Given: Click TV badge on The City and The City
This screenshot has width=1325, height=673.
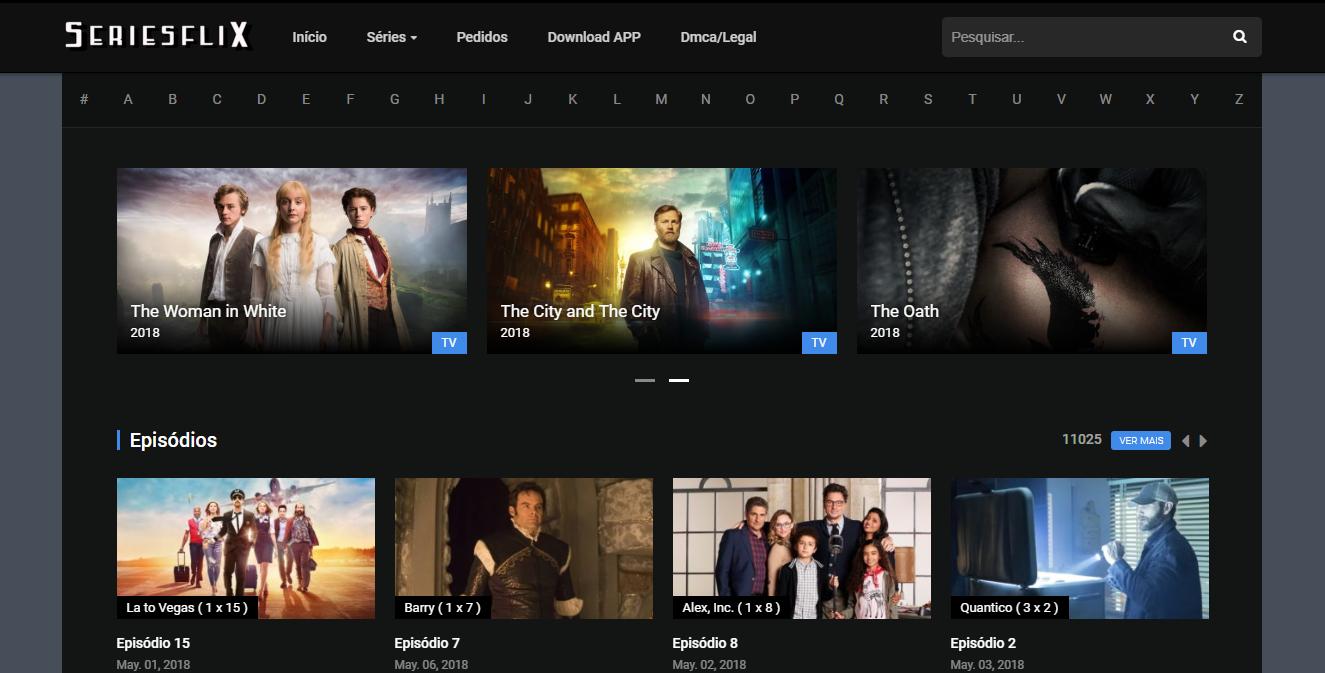Looking at the screenshot, I should coord(819,343).
